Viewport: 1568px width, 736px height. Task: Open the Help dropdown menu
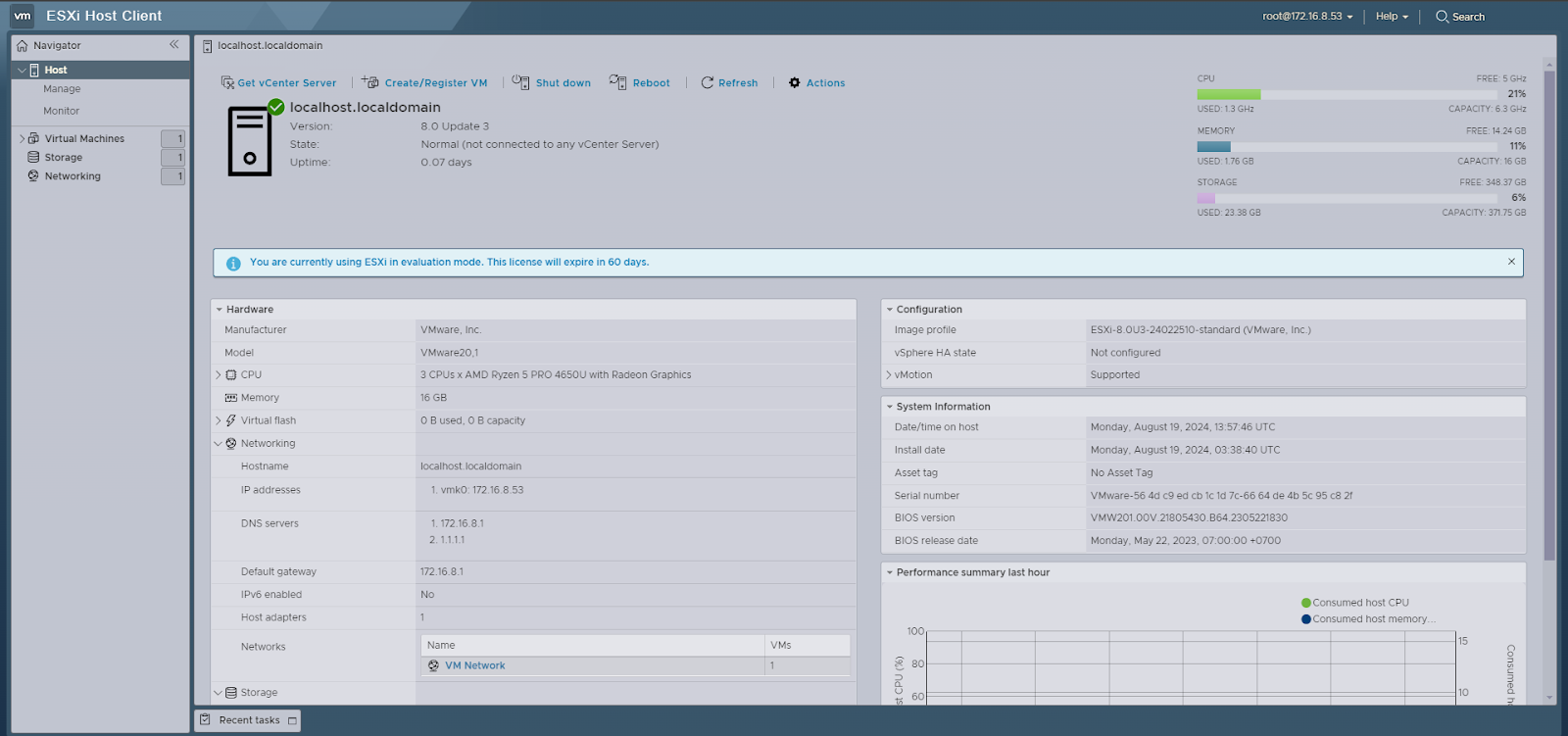(x=1392, y=17)
